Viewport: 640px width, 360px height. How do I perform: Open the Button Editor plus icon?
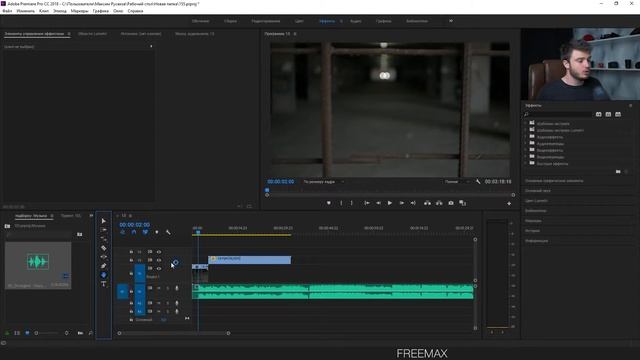(509, 203)
